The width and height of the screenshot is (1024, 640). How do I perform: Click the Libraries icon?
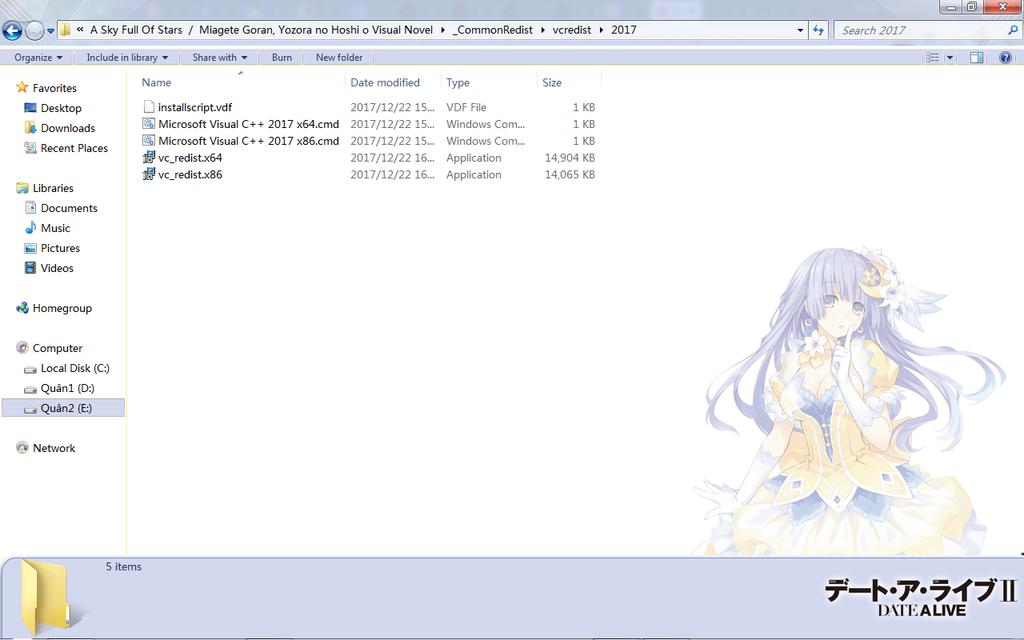22,188
